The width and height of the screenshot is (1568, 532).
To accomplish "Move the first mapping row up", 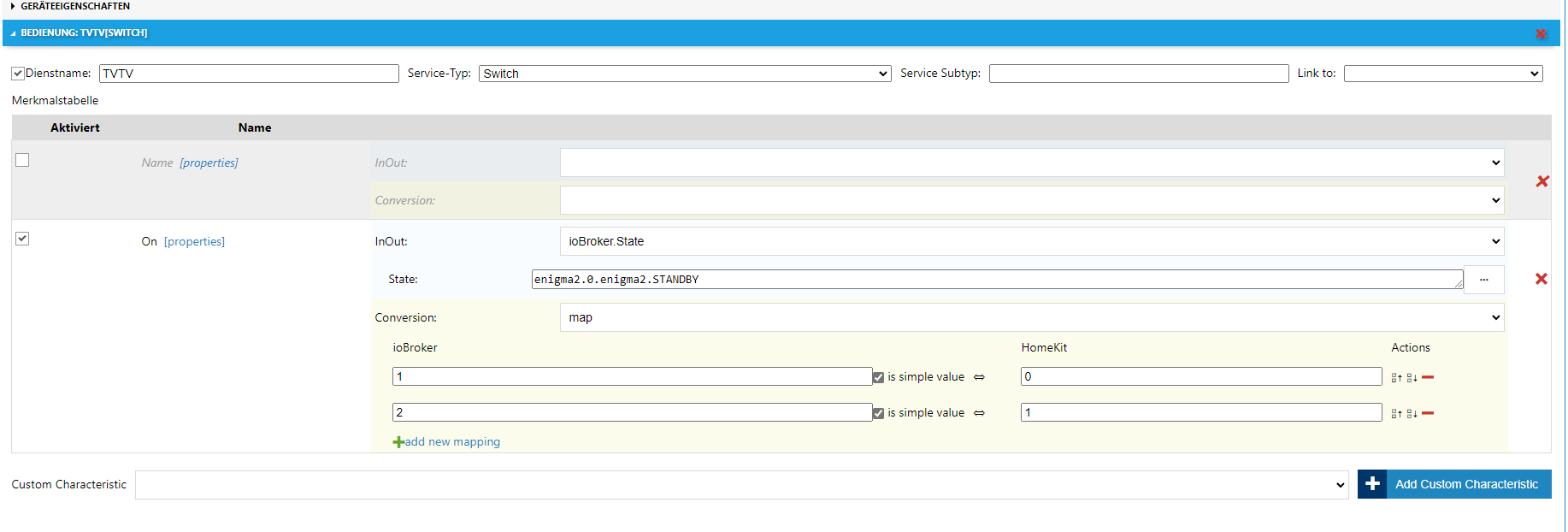I will [1396, 377].
